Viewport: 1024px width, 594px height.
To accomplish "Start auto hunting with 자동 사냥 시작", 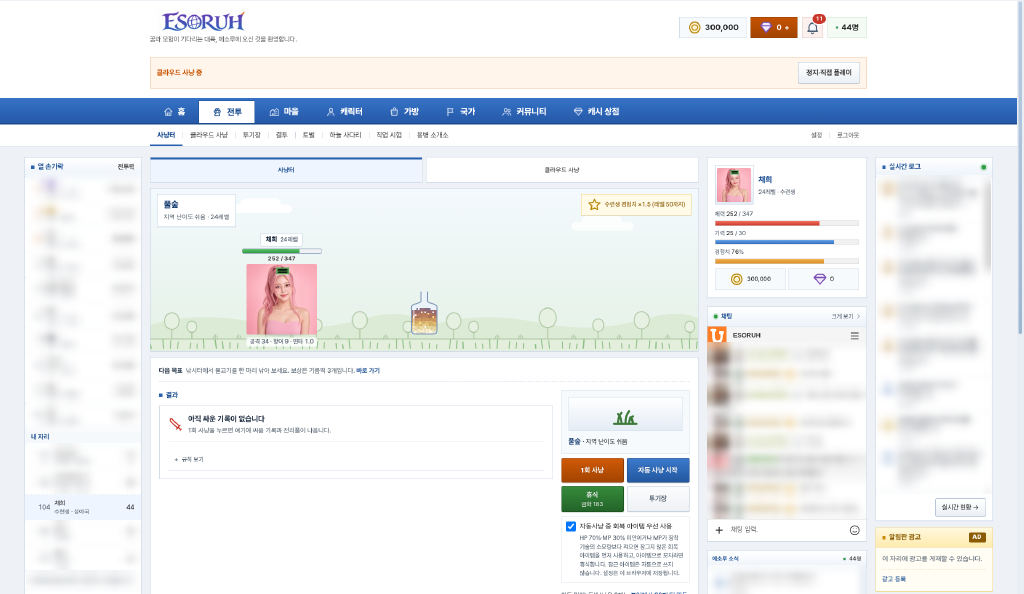I will tap(658, 470).
